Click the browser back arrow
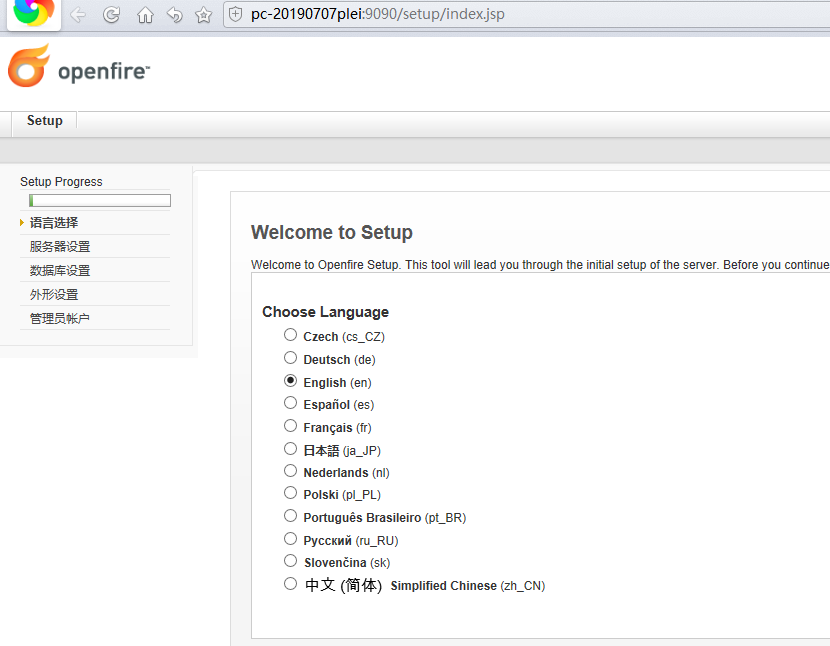The image size is (830, 646). click(x=78, y=14)
